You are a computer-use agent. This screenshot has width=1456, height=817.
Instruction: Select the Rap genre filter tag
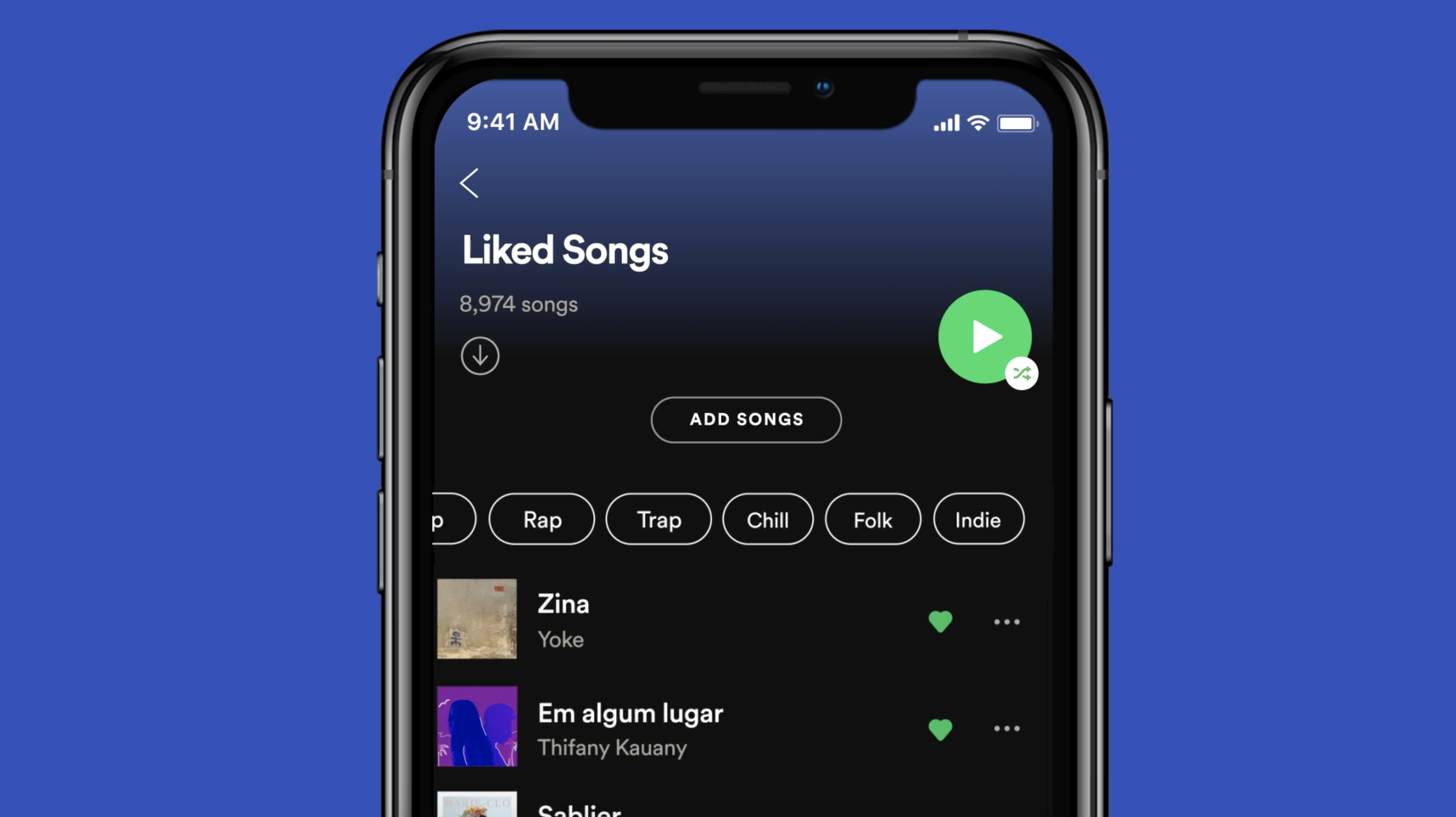542,518
